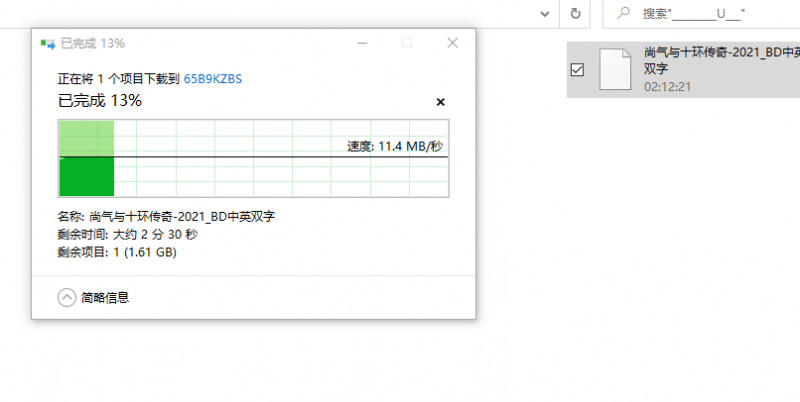
Task: Focus the 搜索 search box
Action: 702,14
